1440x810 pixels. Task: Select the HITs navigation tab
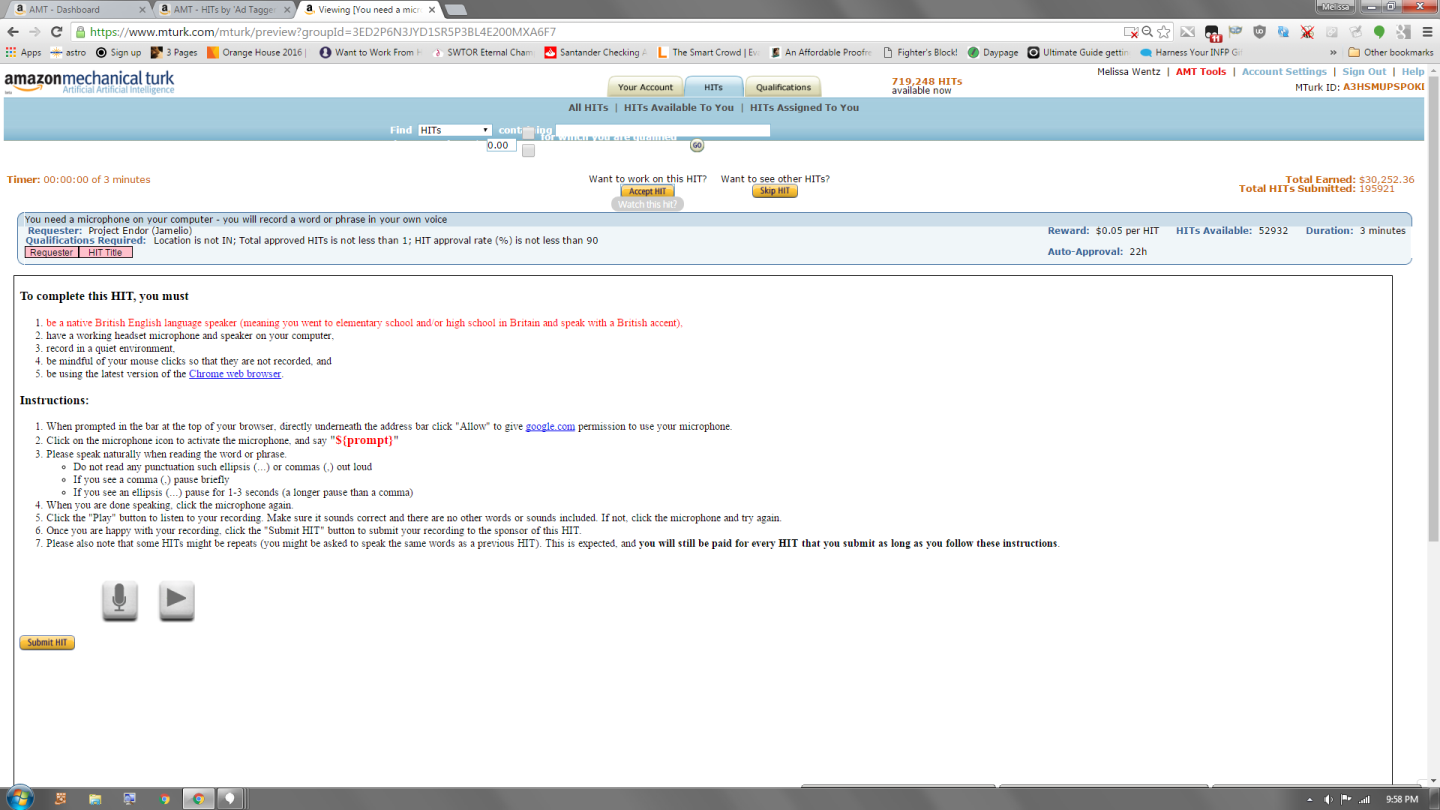713,87
